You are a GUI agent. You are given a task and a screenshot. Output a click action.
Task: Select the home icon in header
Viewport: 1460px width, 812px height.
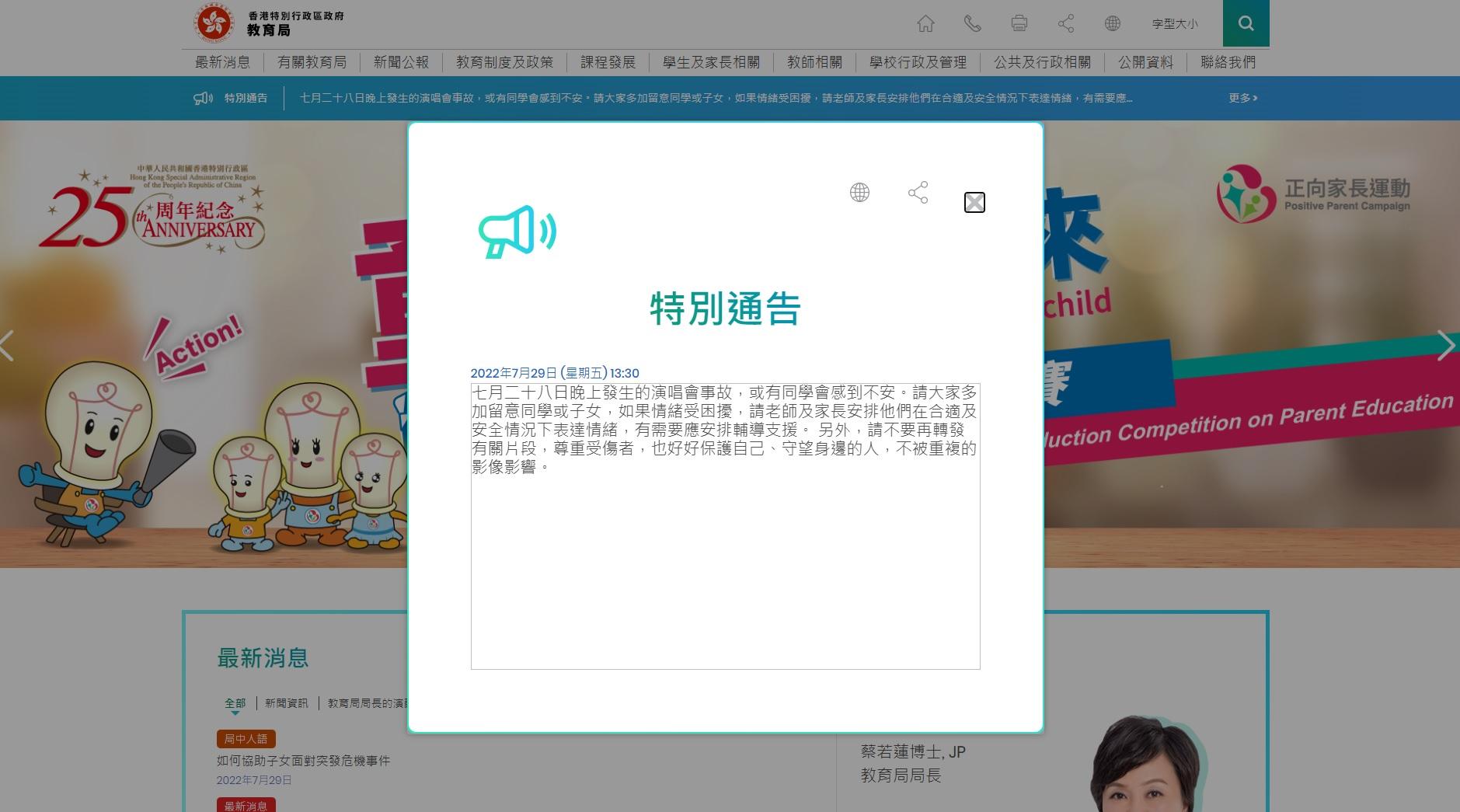pos(925,24)
